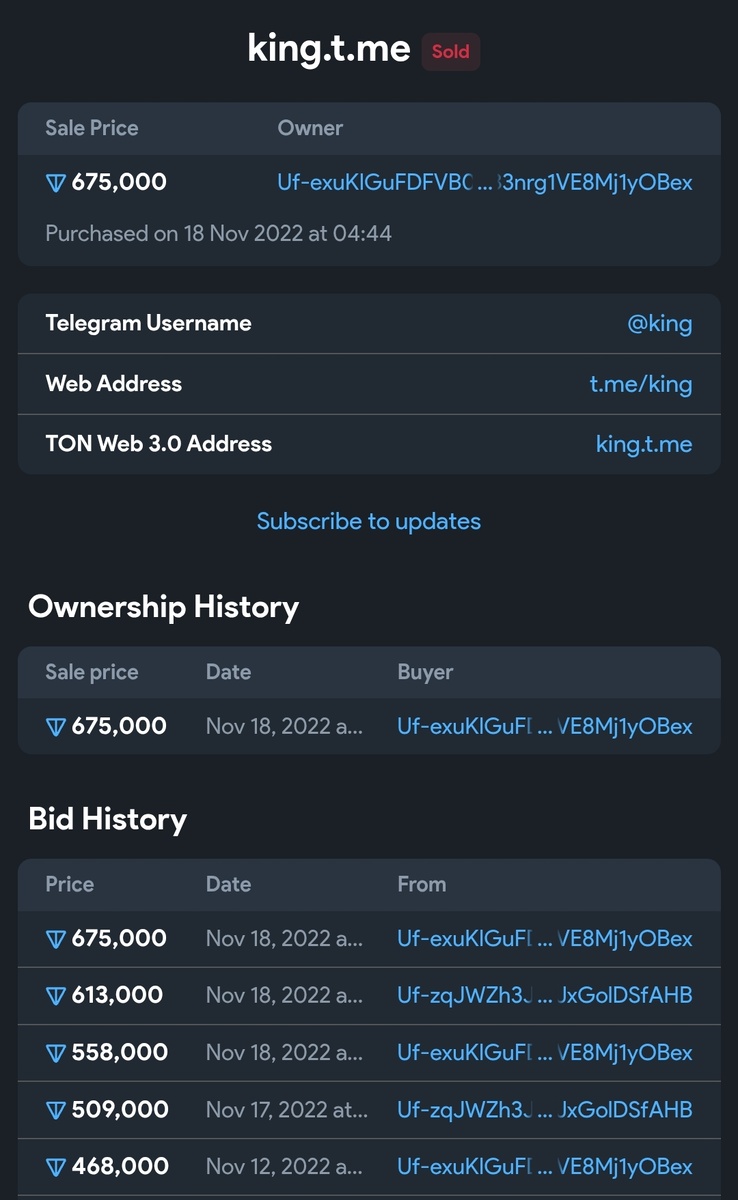Open bidder address for the 558,000 bid
738x1200 pixels.
point(544,1053)
